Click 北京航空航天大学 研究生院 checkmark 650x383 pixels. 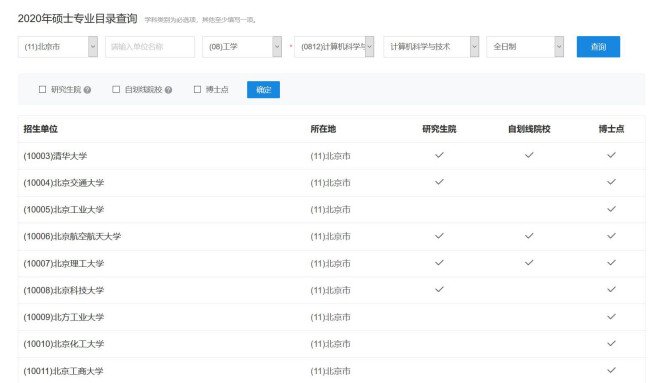(x=439, y=236)
